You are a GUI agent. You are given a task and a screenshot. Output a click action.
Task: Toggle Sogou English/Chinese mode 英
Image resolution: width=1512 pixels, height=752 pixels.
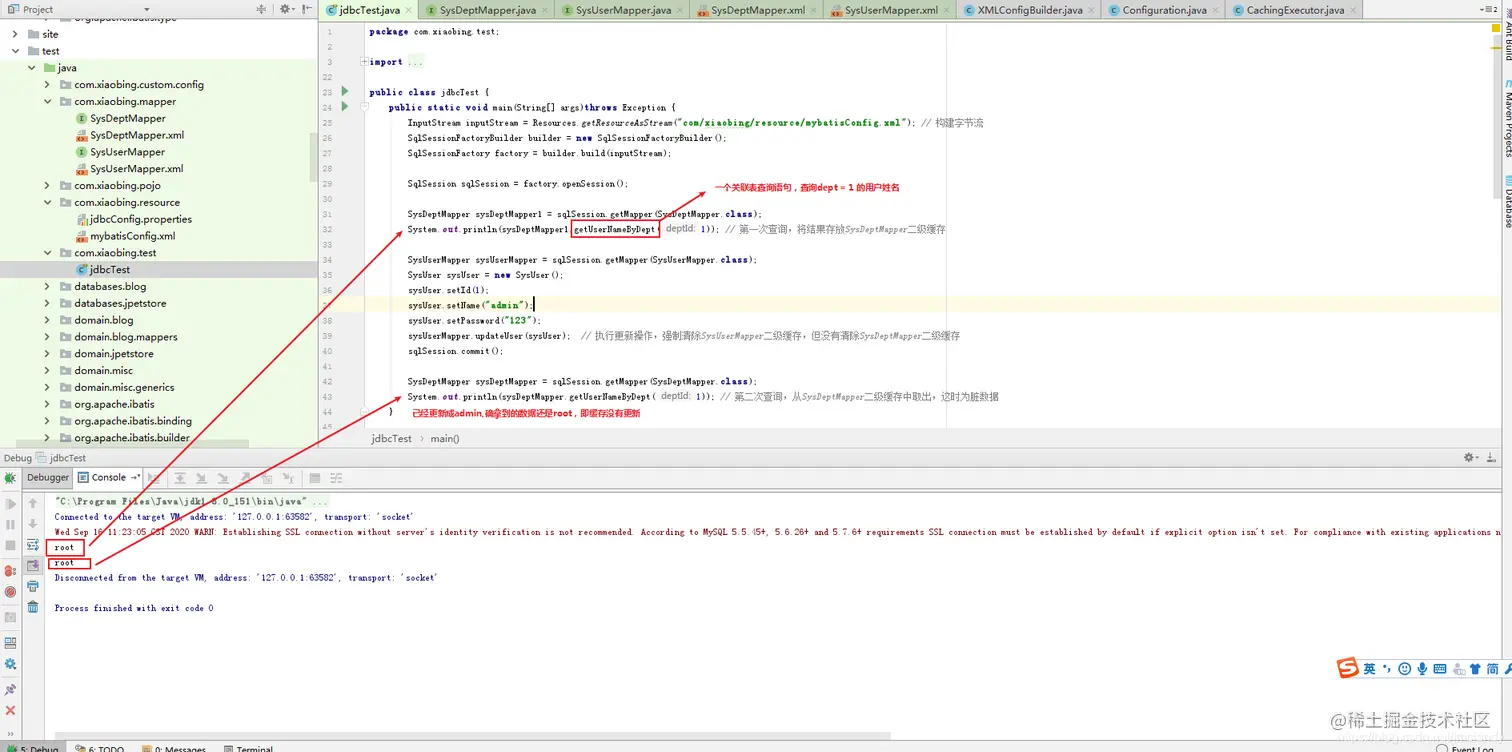coord(1370,668)
